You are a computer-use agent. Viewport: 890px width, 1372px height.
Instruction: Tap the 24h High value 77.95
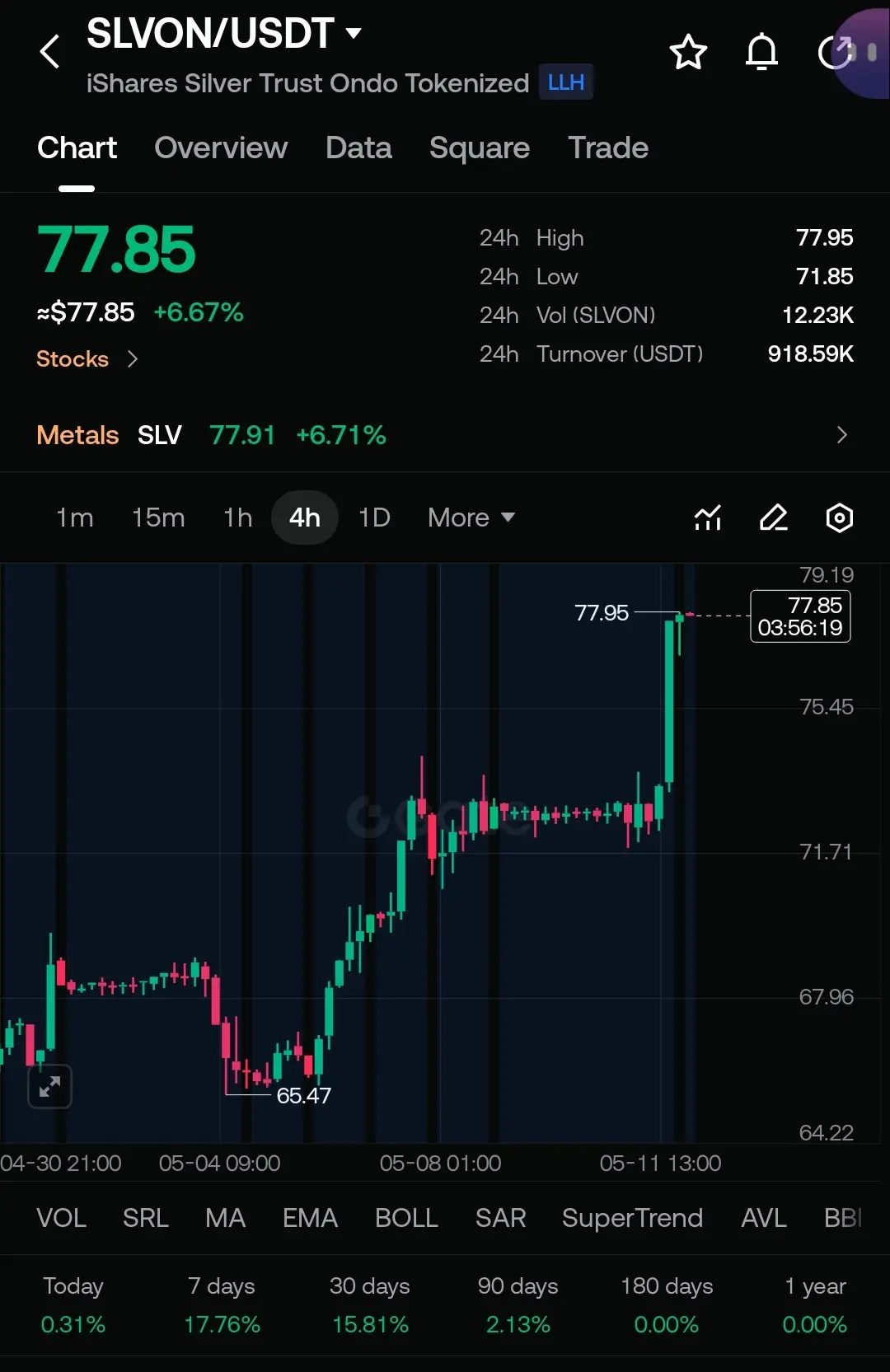824,238
